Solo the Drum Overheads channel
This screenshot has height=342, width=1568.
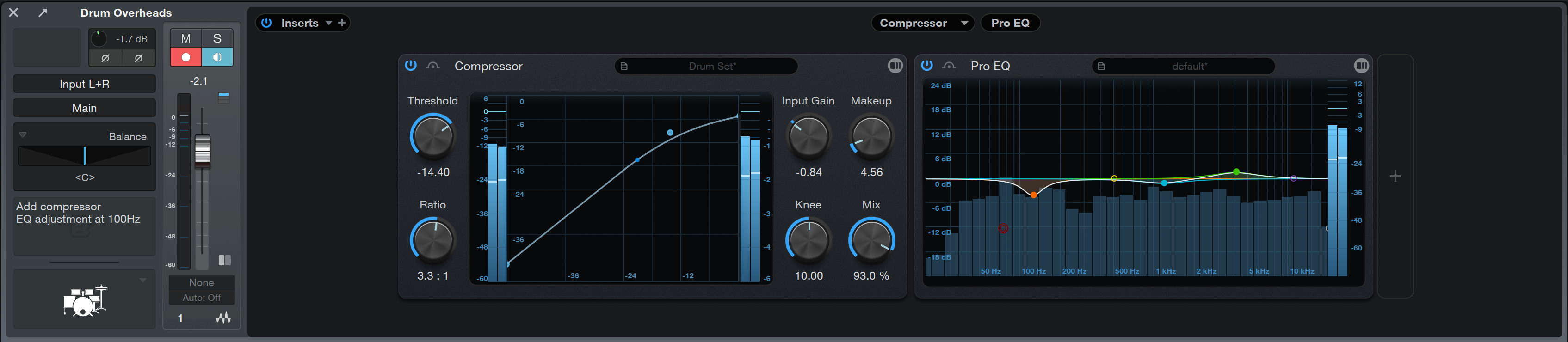click(x=217, y=38)
